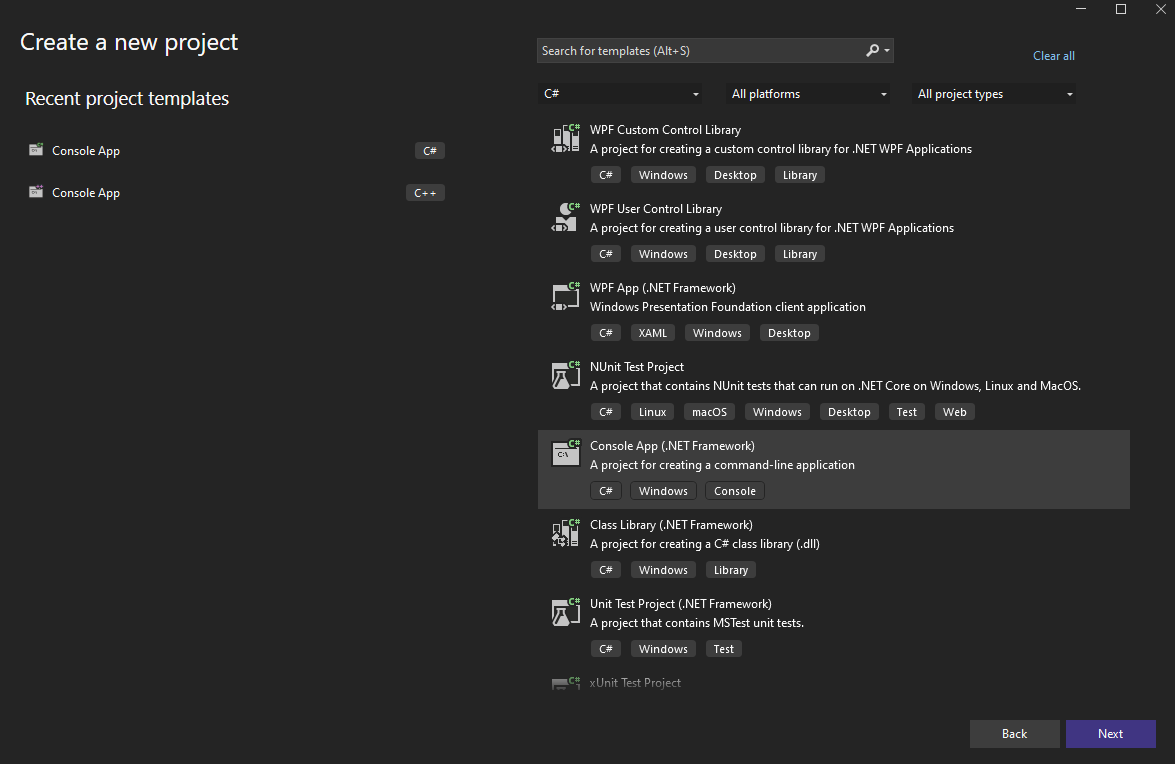The width and height of the screenshot is (1175, 764).
Task: Click the Back button
Action: point(1015,734)
